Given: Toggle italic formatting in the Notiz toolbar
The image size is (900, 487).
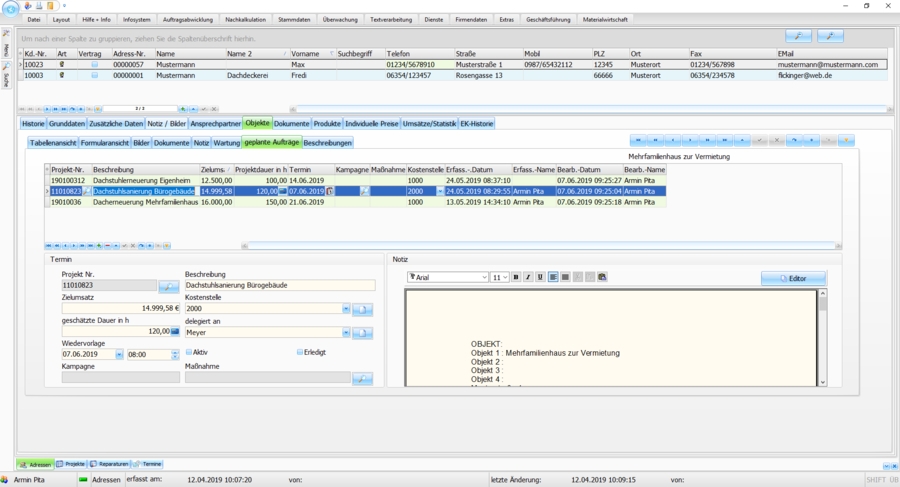Looking at the screenshot, I should click(528, 277).
